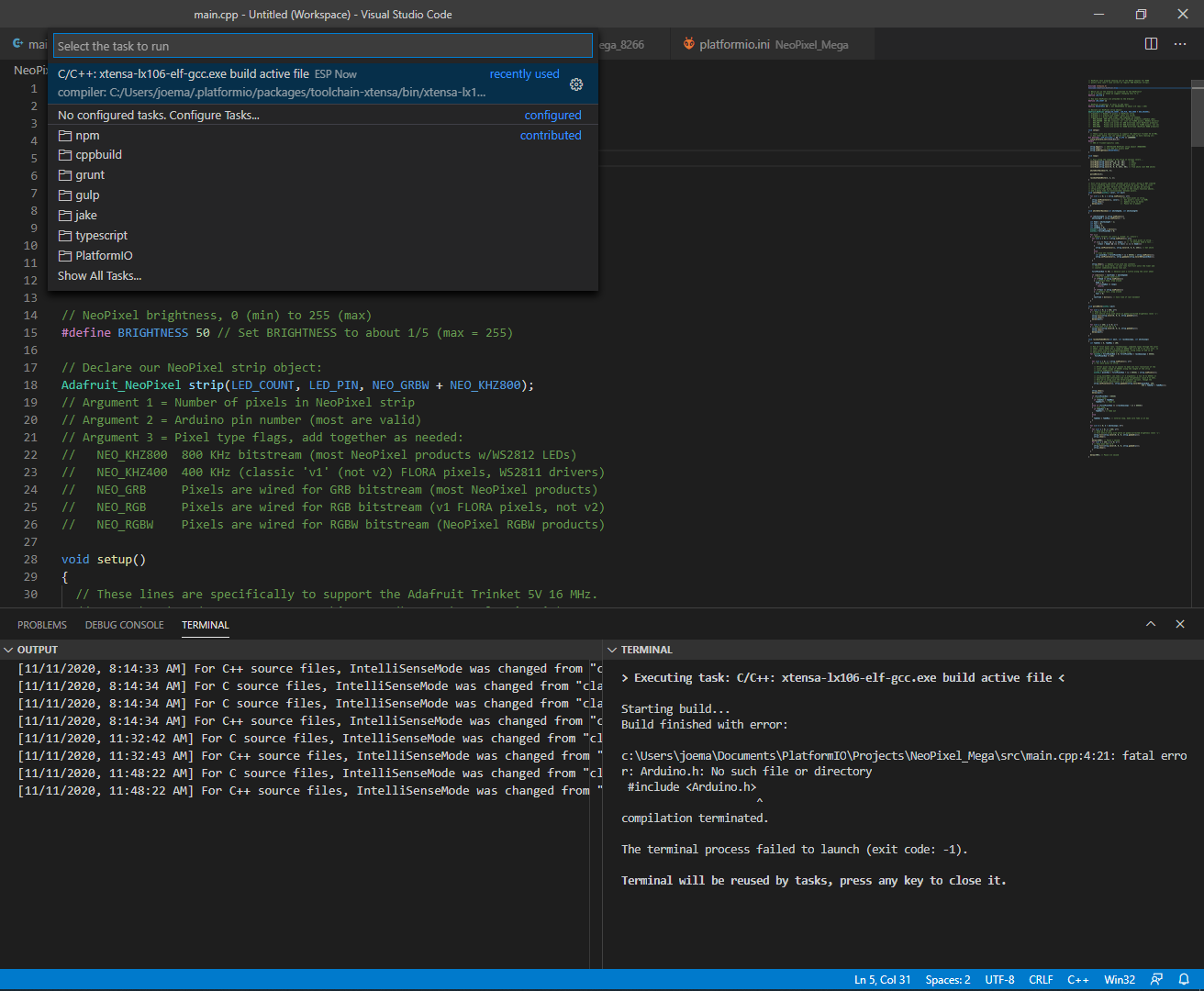Click Win32 configuration in status bar
The width and height of the screenshot is (1204, 991).
click(x=1120, y=980)
